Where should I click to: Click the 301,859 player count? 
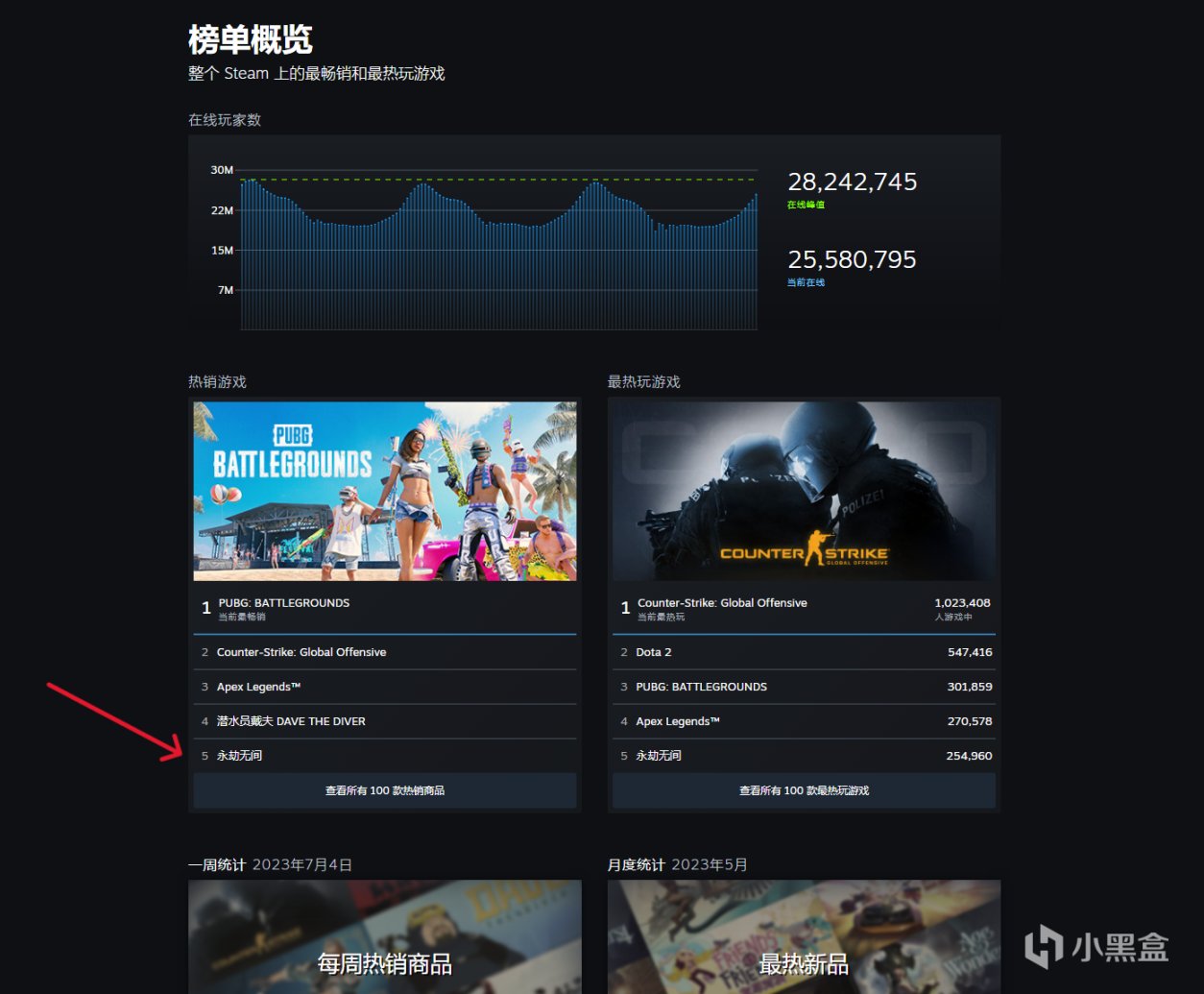click(x=969, y=687)
